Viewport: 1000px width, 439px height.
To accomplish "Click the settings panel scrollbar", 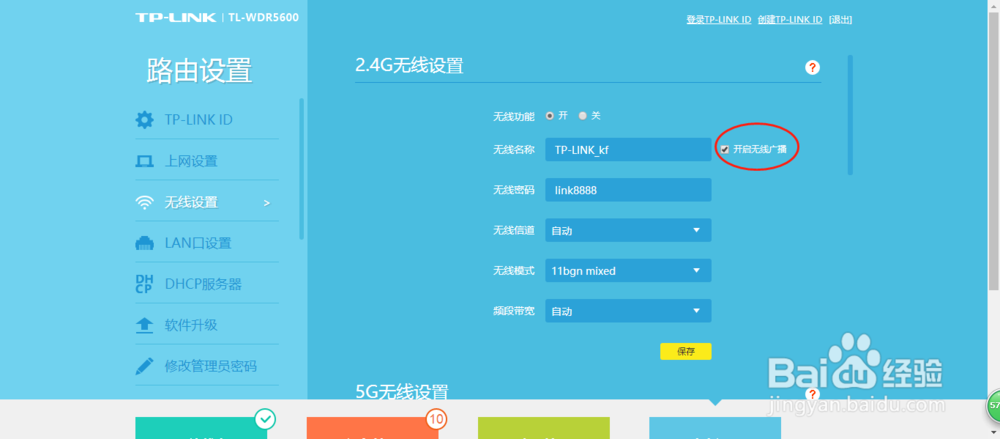I will (849, 115).
